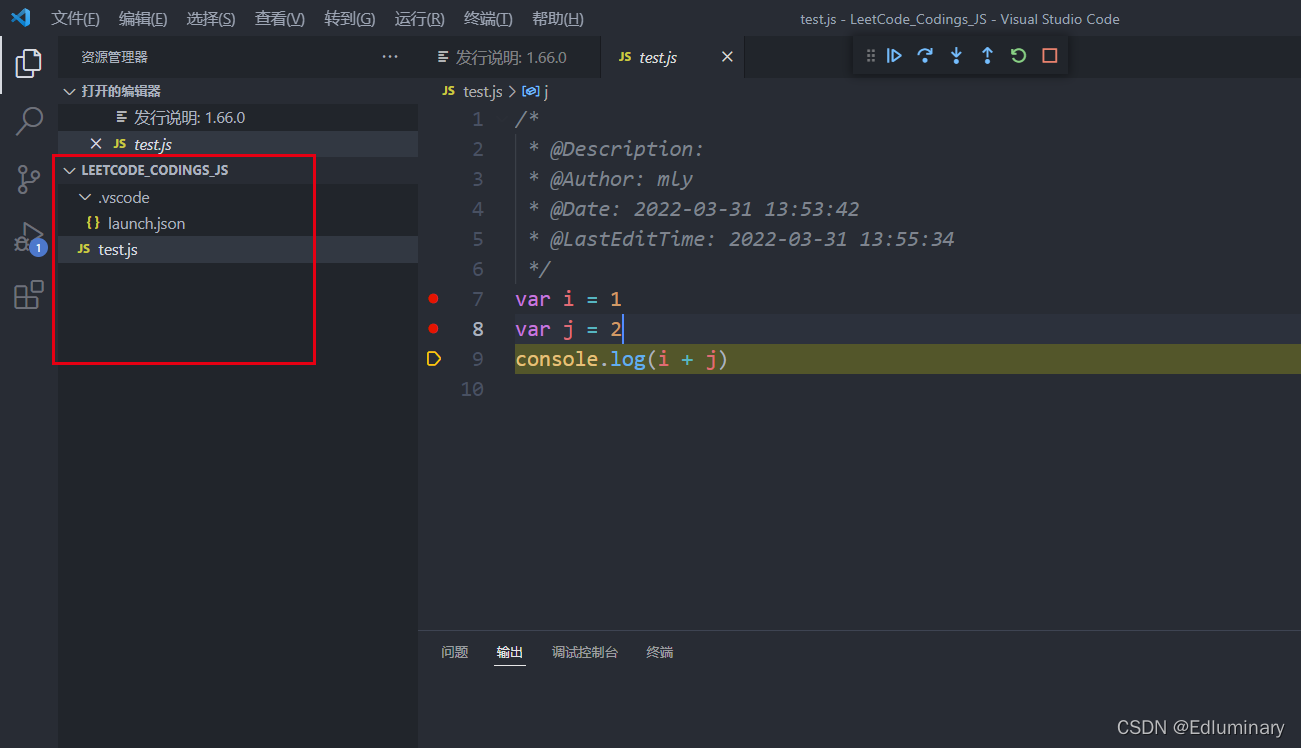Click the current-line debug arrow on line 9

pos(433,358)
